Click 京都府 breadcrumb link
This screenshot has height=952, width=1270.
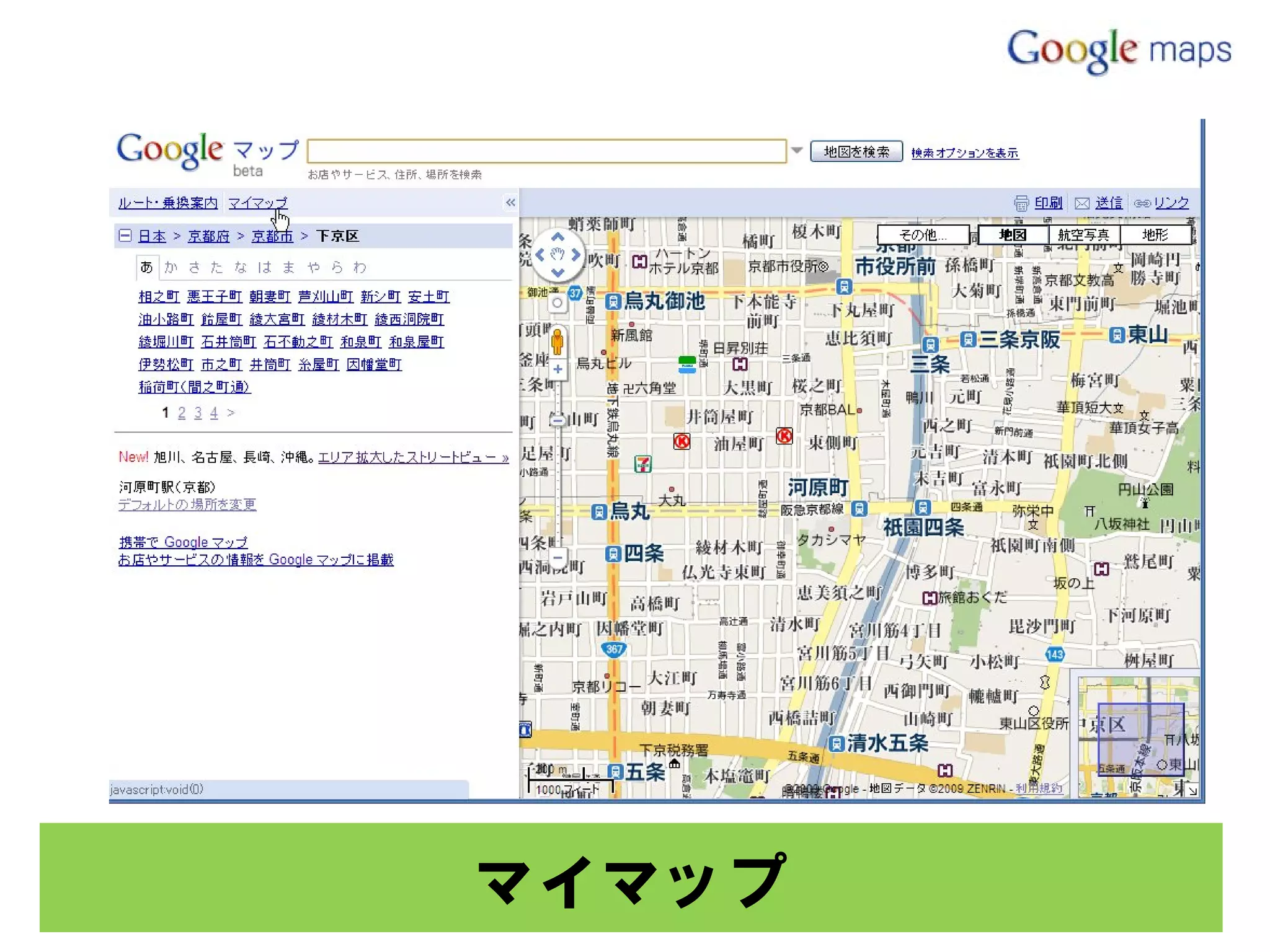point(208,236)
